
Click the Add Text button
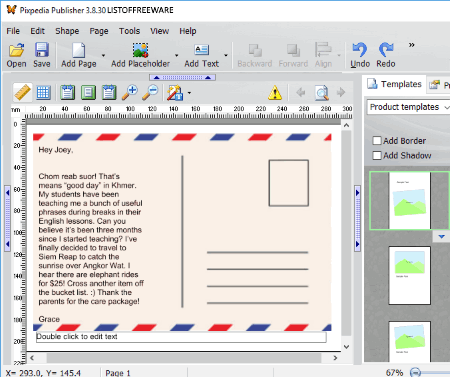[202, 55]
